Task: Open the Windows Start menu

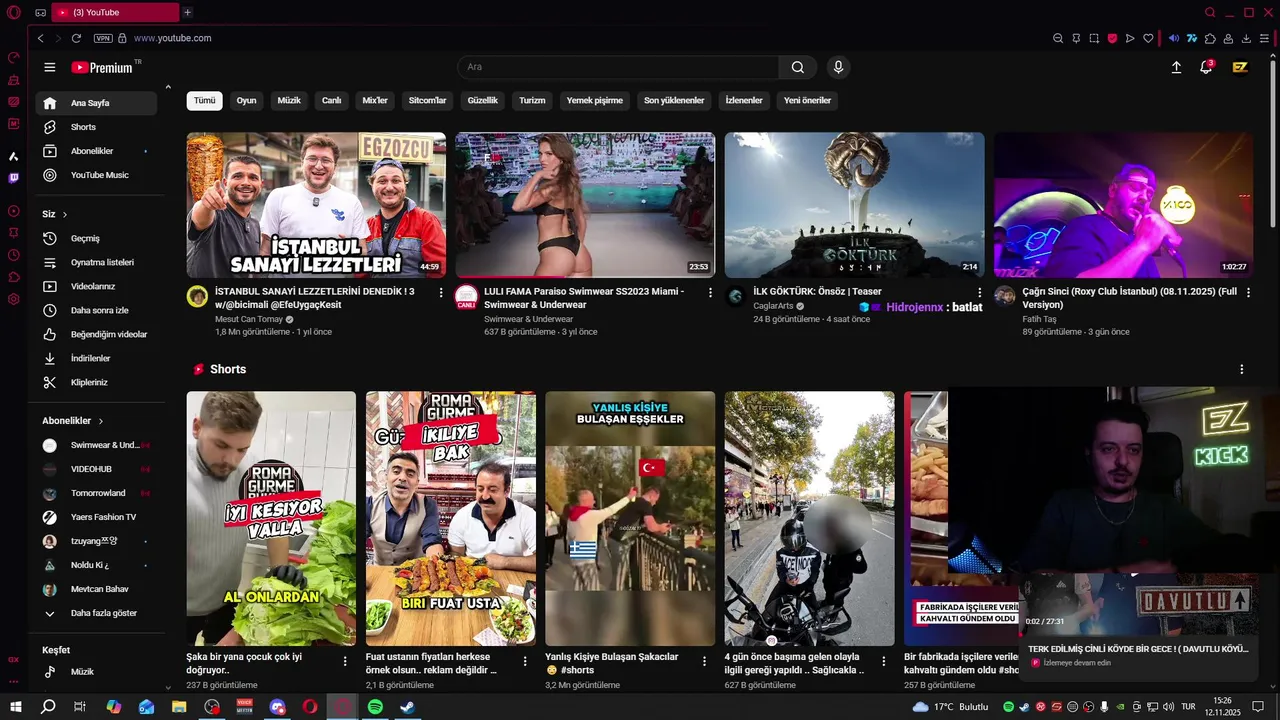Action: click(x=15, y=707)
